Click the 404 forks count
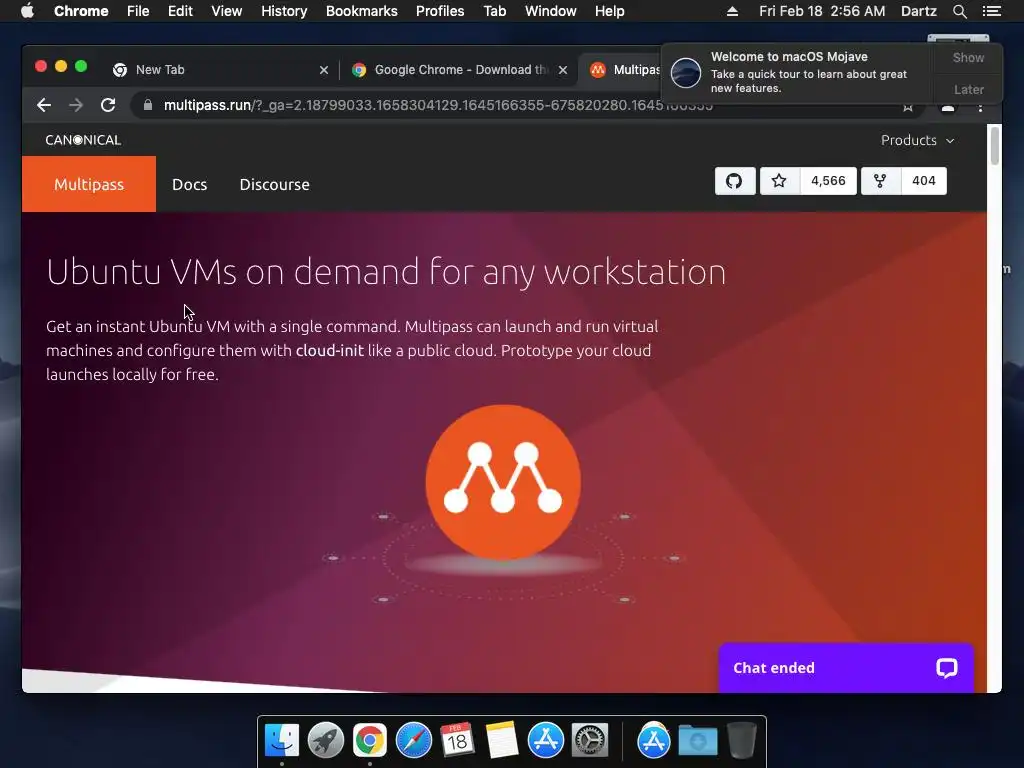 [923, 181]
